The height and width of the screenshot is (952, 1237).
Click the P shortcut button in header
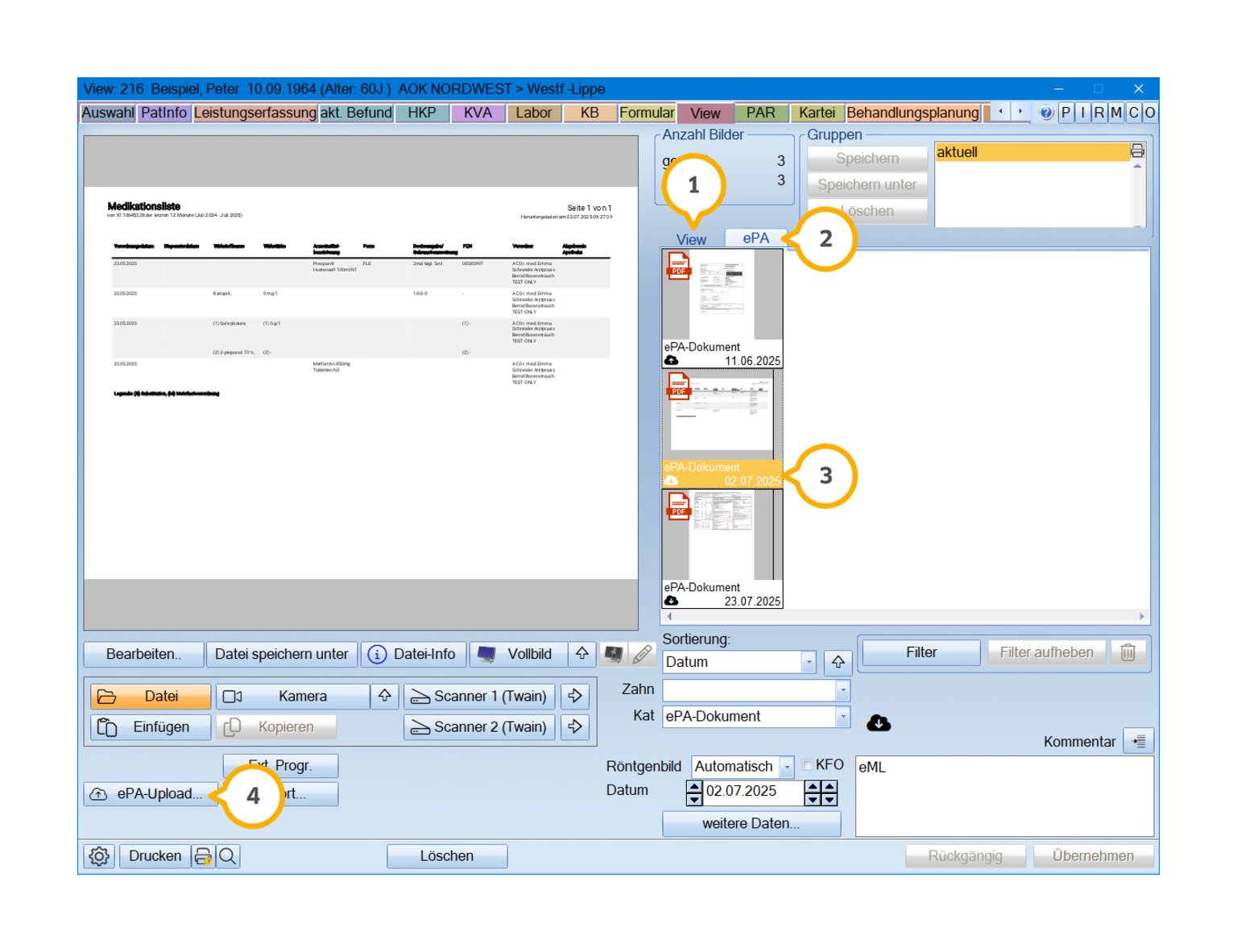pos(1065,113)
